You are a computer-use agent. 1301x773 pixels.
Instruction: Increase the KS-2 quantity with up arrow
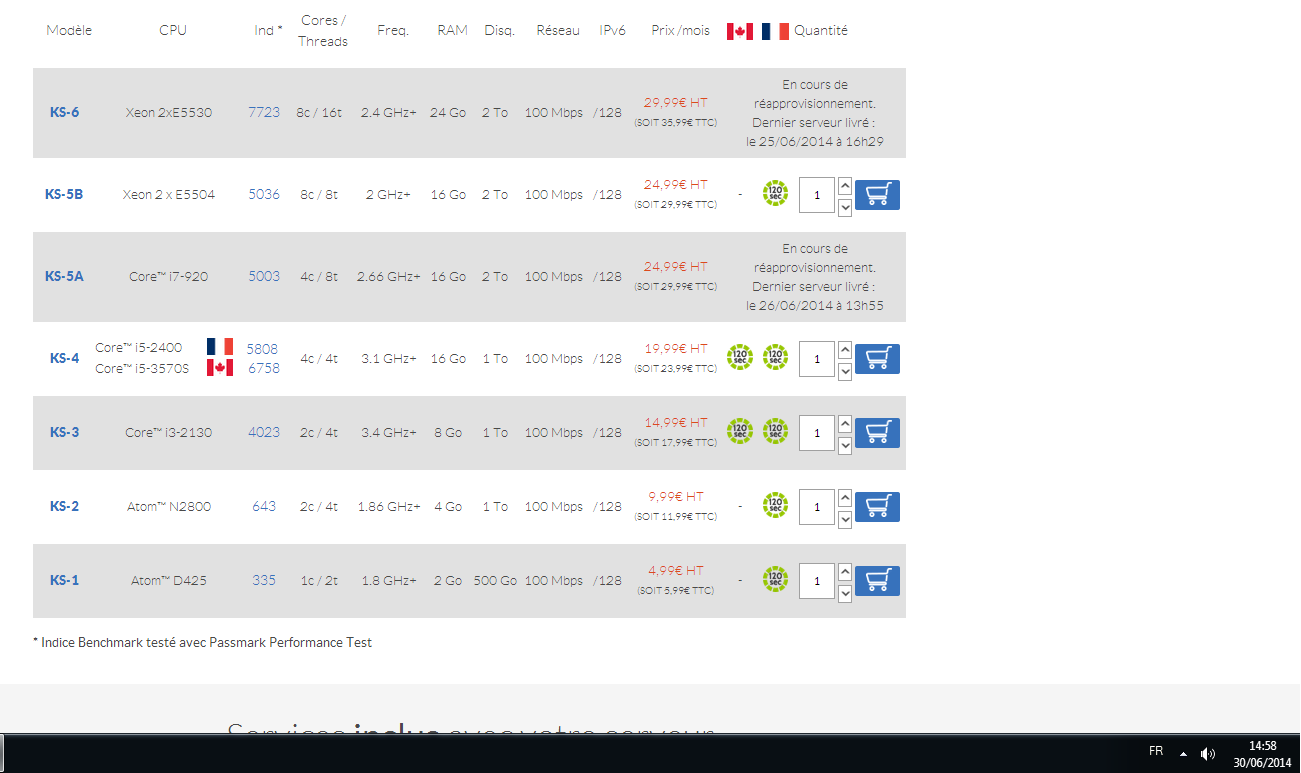(845, 498)
